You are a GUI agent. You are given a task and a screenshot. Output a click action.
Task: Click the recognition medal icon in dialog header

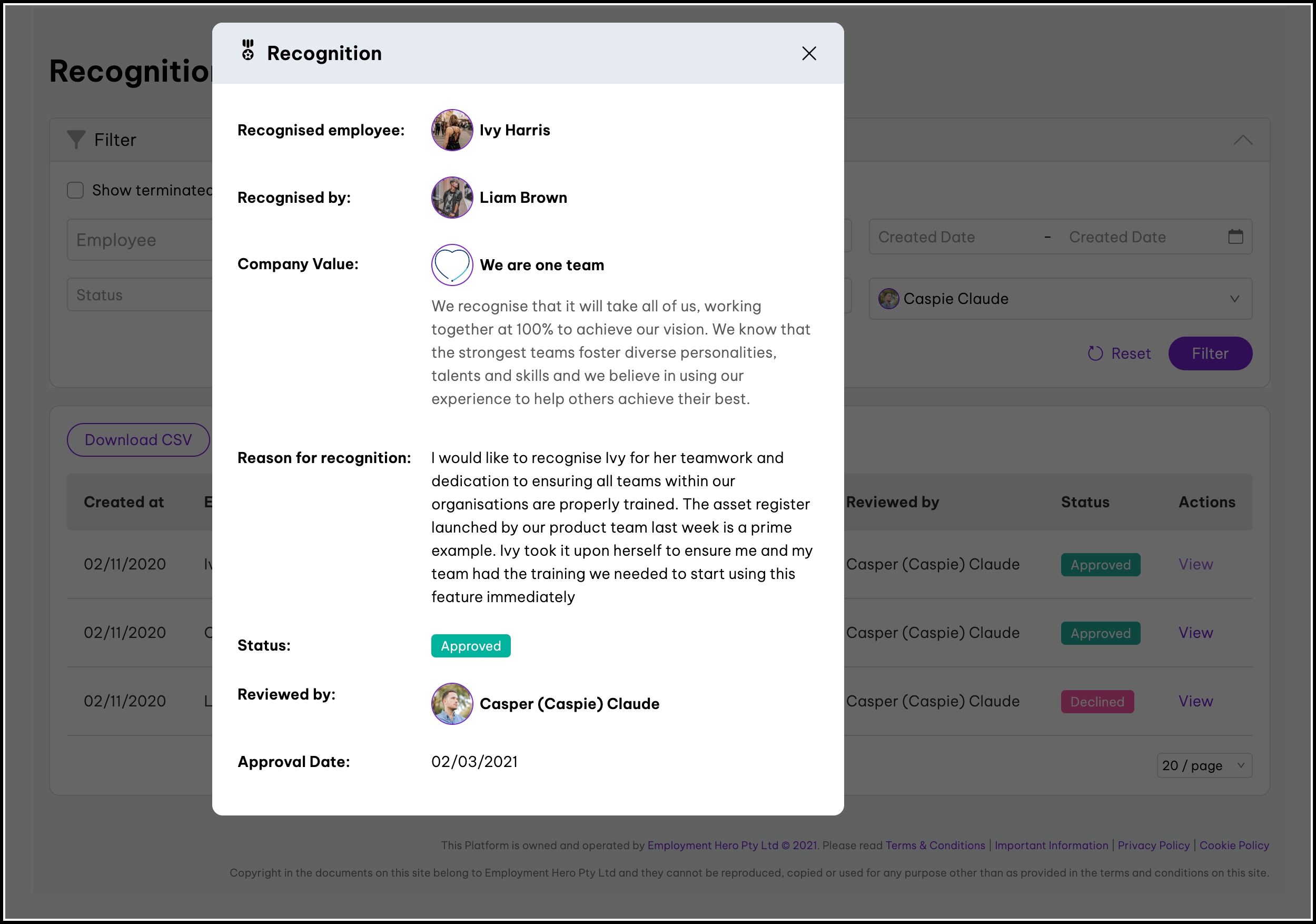click(248, 51)
